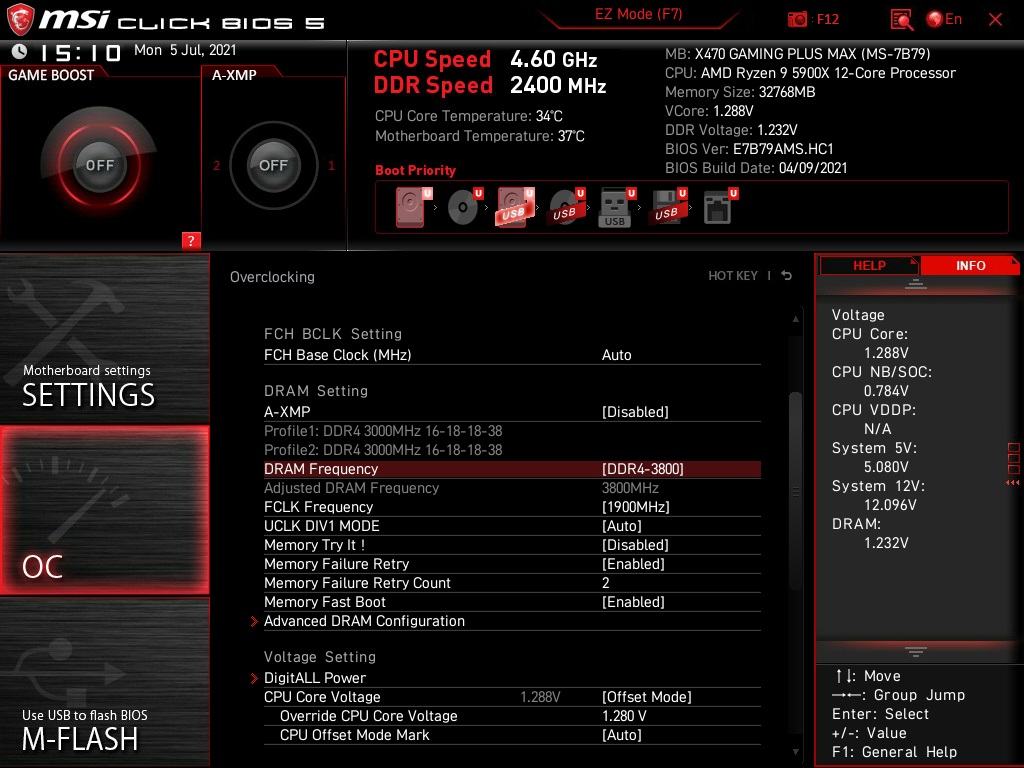Image resolution: width=1024 pixels, height=768 pixels.
Task: Click the settings list scrollbar thumb
Action: click(795, 491)
